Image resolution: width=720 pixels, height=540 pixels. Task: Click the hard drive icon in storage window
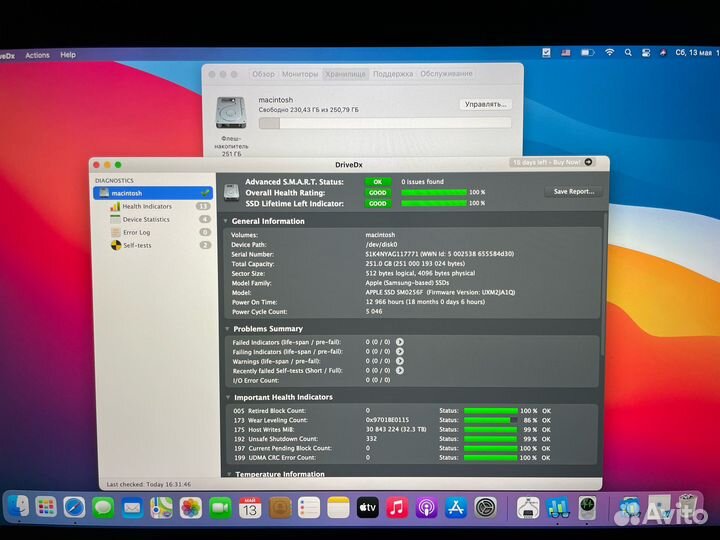tap(231, 112)
